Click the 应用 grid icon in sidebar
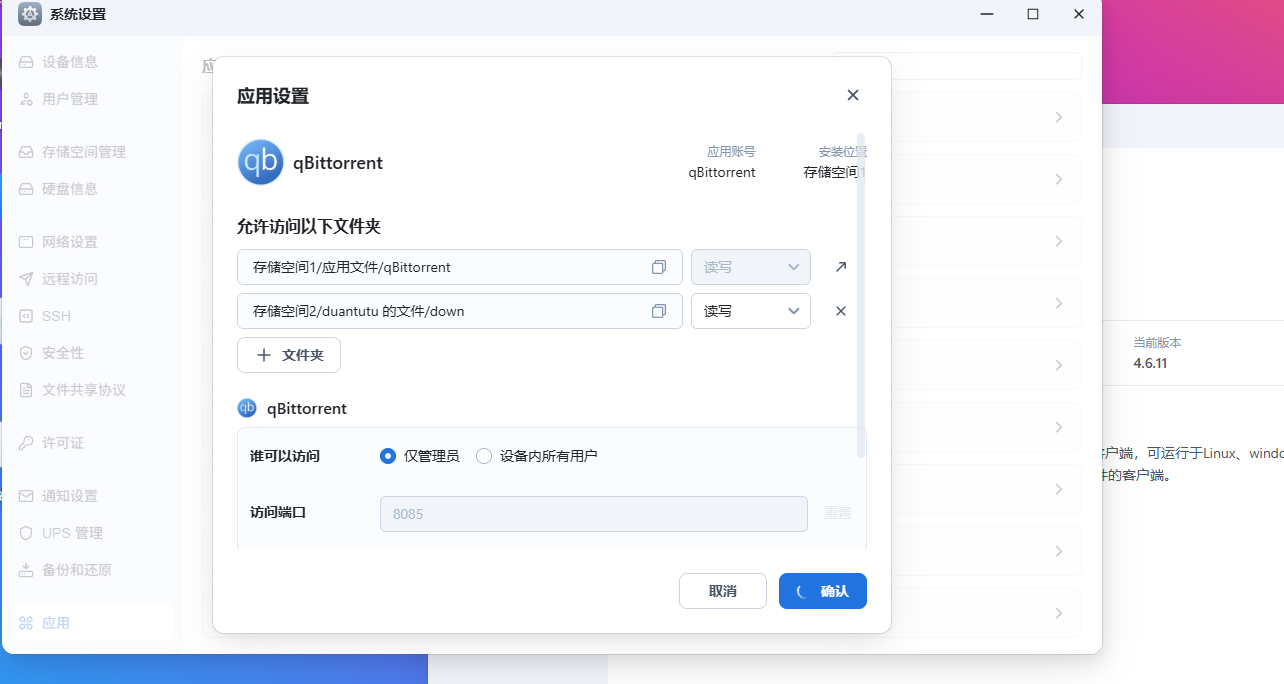 [x=26, y=623]
